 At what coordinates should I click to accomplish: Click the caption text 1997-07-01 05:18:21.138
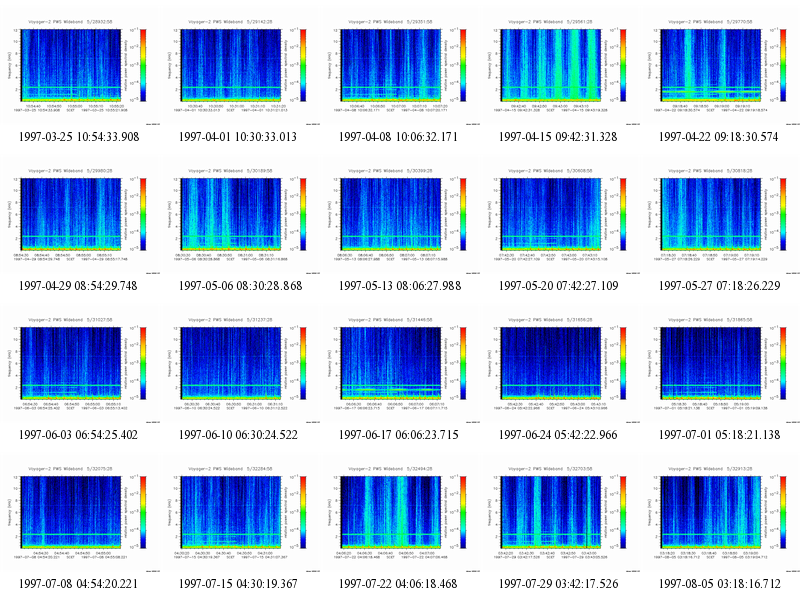tap(719, 435)
